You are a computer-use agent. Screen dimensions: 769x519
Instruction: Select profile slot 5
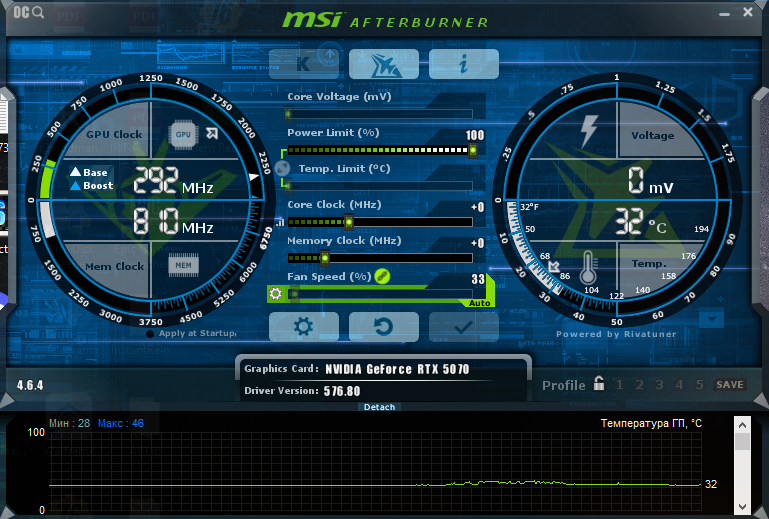coord(699,385)
